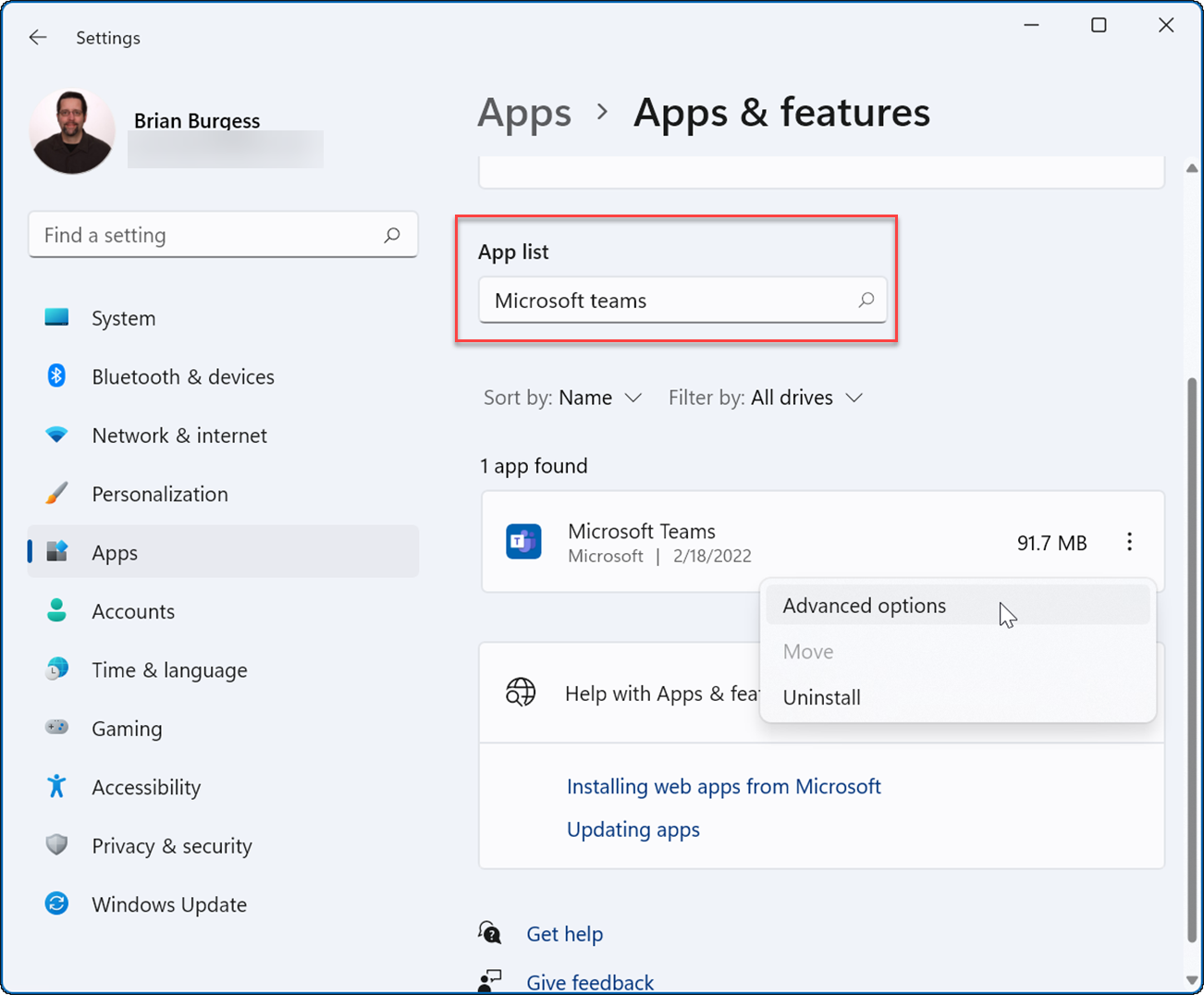Open the Personalization brush icon

point(56,494)
